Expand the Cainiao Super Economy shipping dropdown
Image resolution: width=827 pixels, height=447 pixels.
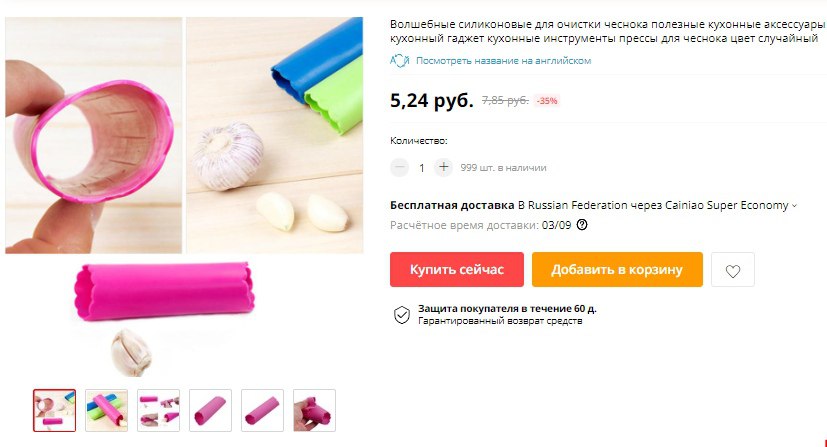point(794,206)
